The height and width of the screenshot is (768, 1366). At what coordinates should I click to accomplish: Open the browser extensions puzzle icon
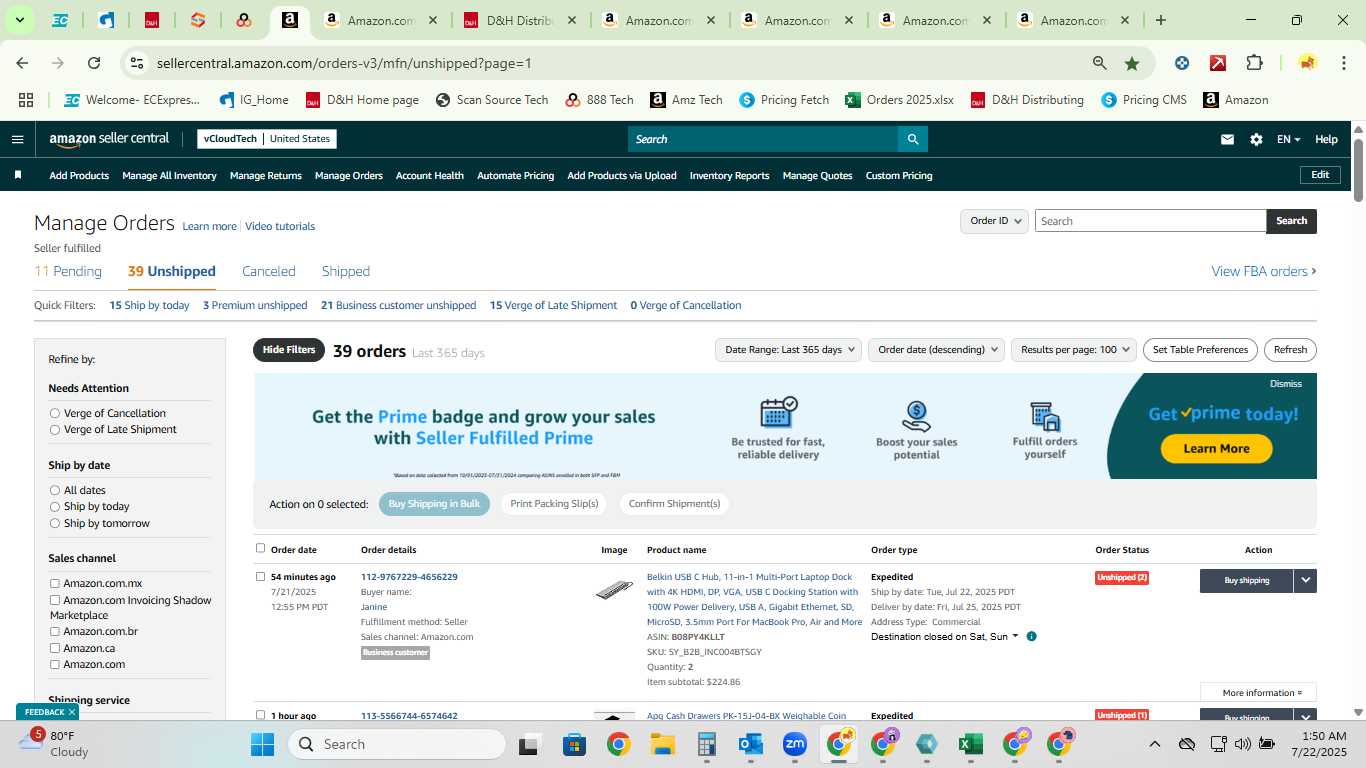pyautogui.click(x=1254, y=63)
